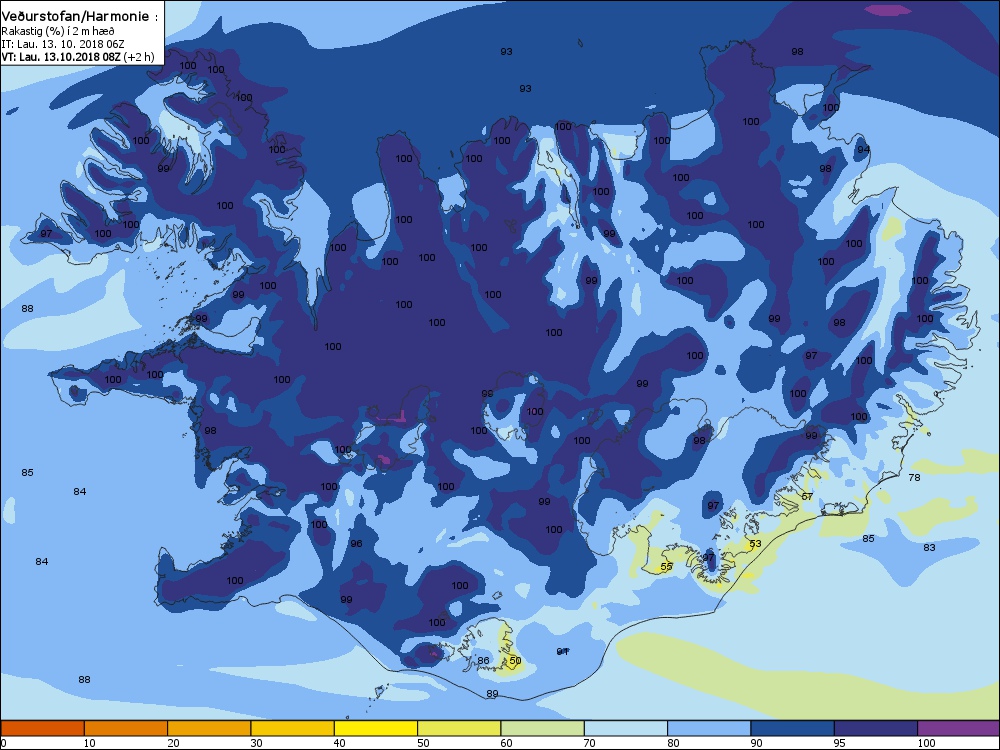Image resolution: width=1000 pixels, height=750 pixels.
Task: Pick the 20–30 amber legend swatch
Action: (209, 728)
